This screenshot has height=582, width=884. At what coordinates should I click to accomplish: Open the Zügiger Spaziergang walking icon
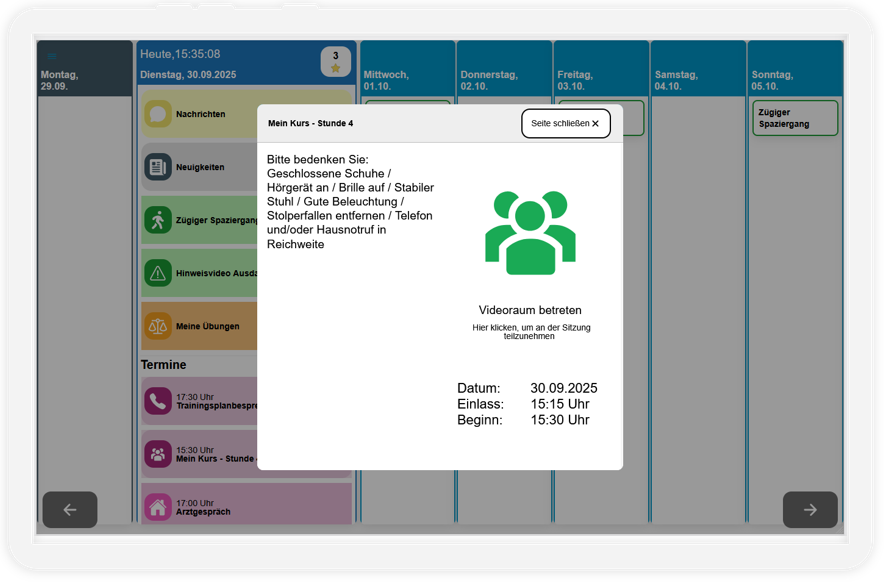pos(158,220)
